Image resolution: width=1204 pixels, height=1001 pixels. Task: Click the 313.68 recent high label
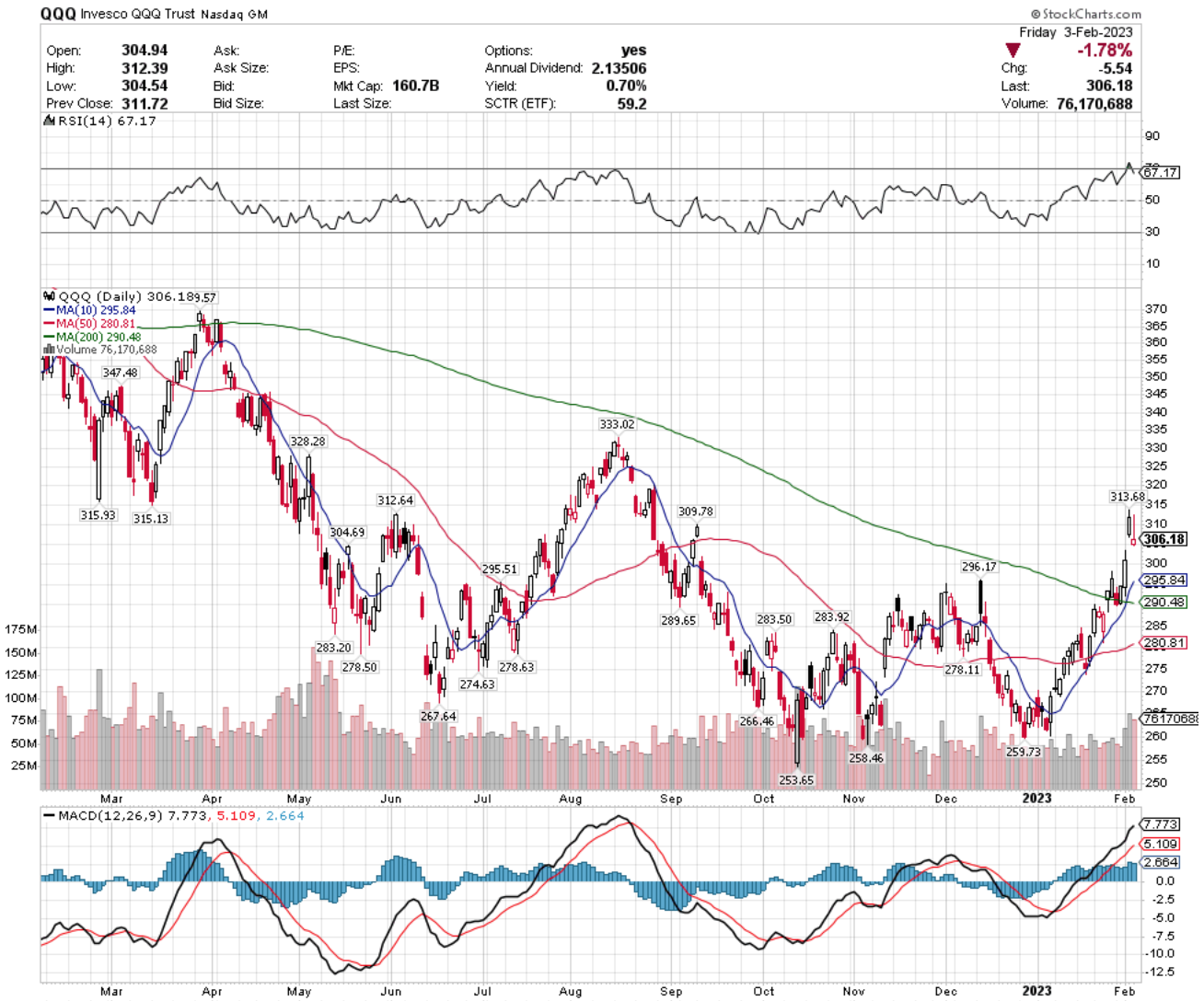(x=1128, y=497)
